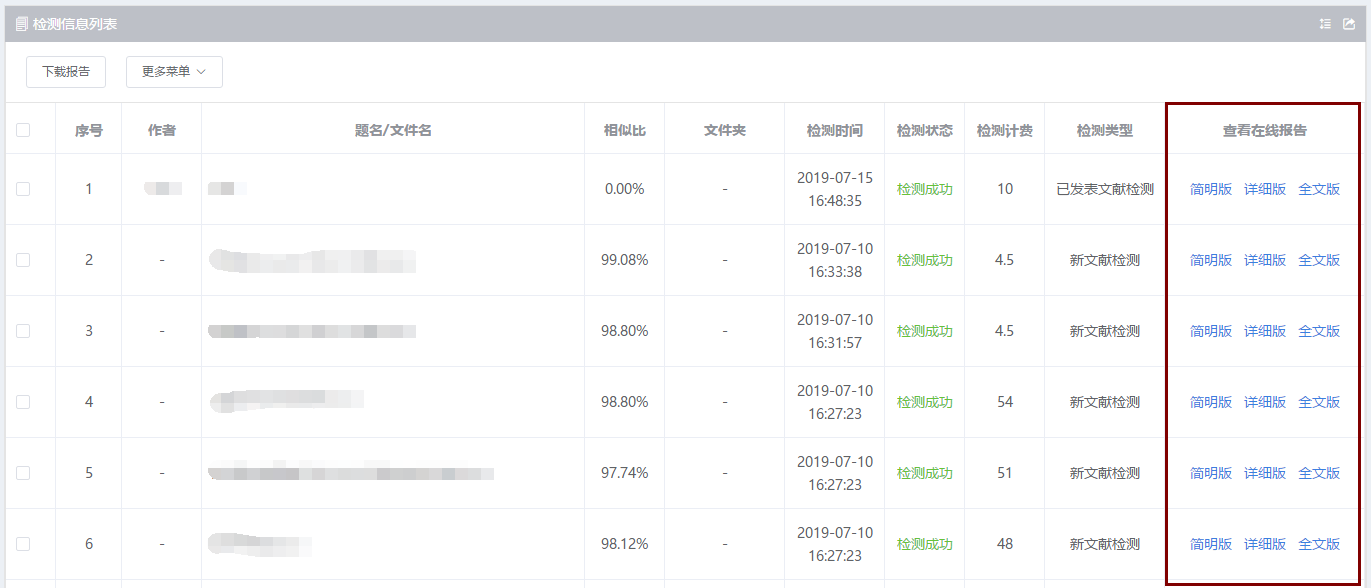The height and width of the screenshot is (588, 1371).
Task: View 详细版 report for row 5
Action: 1265,473
